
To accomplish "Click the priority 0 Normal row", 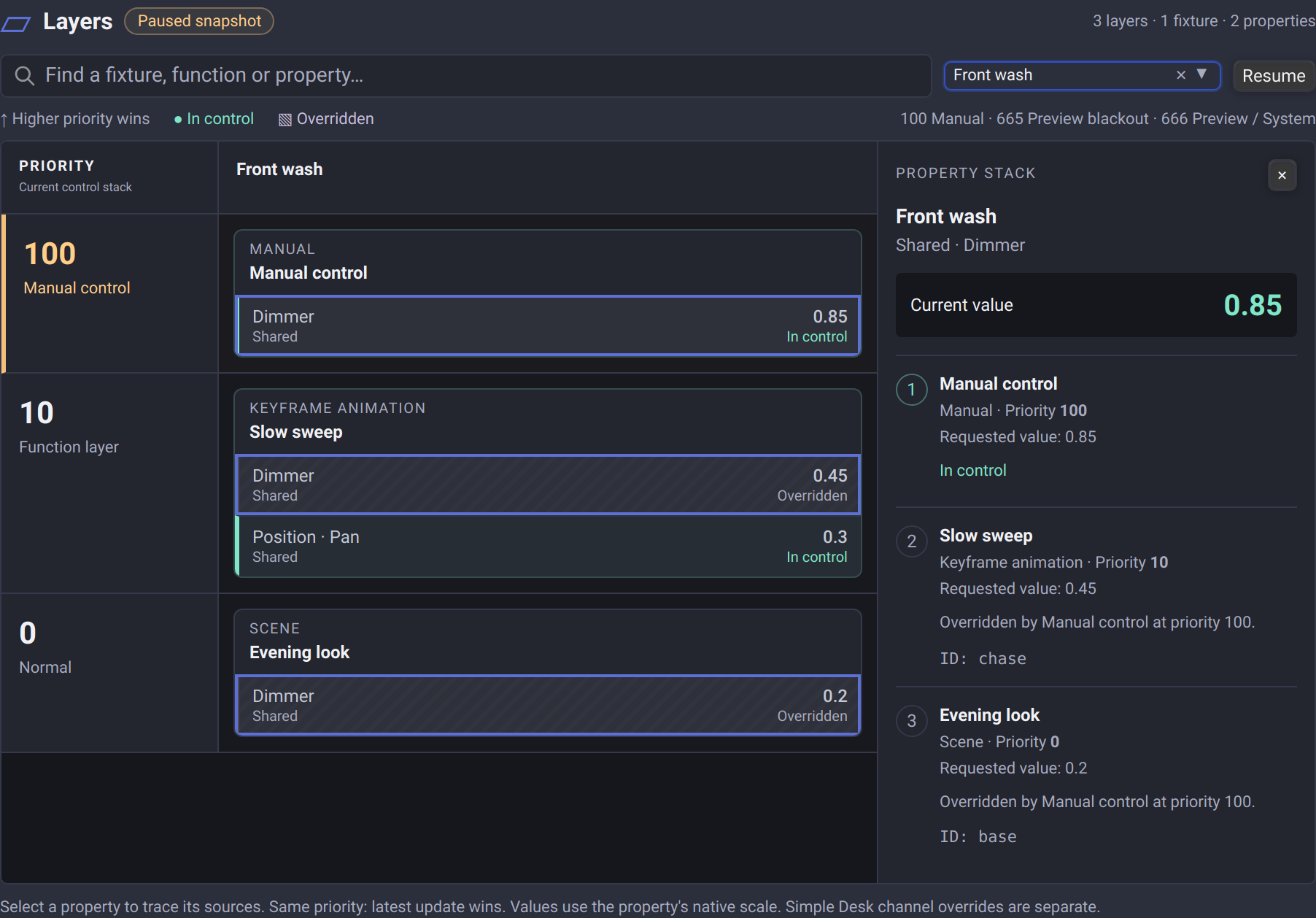I will click(110, 673).
